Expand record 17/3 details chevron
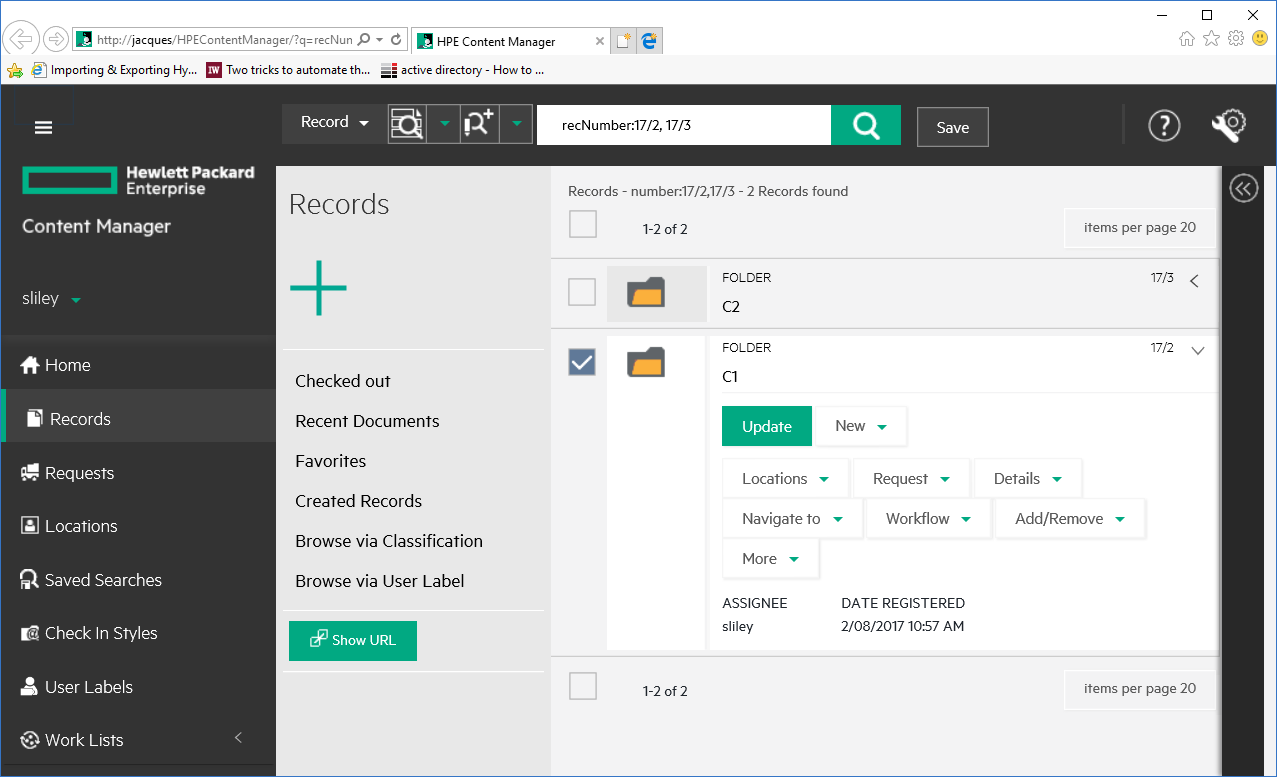The height and width of the screenshot is (777, 1277). pyautogui.click(x=1194, y=282)
